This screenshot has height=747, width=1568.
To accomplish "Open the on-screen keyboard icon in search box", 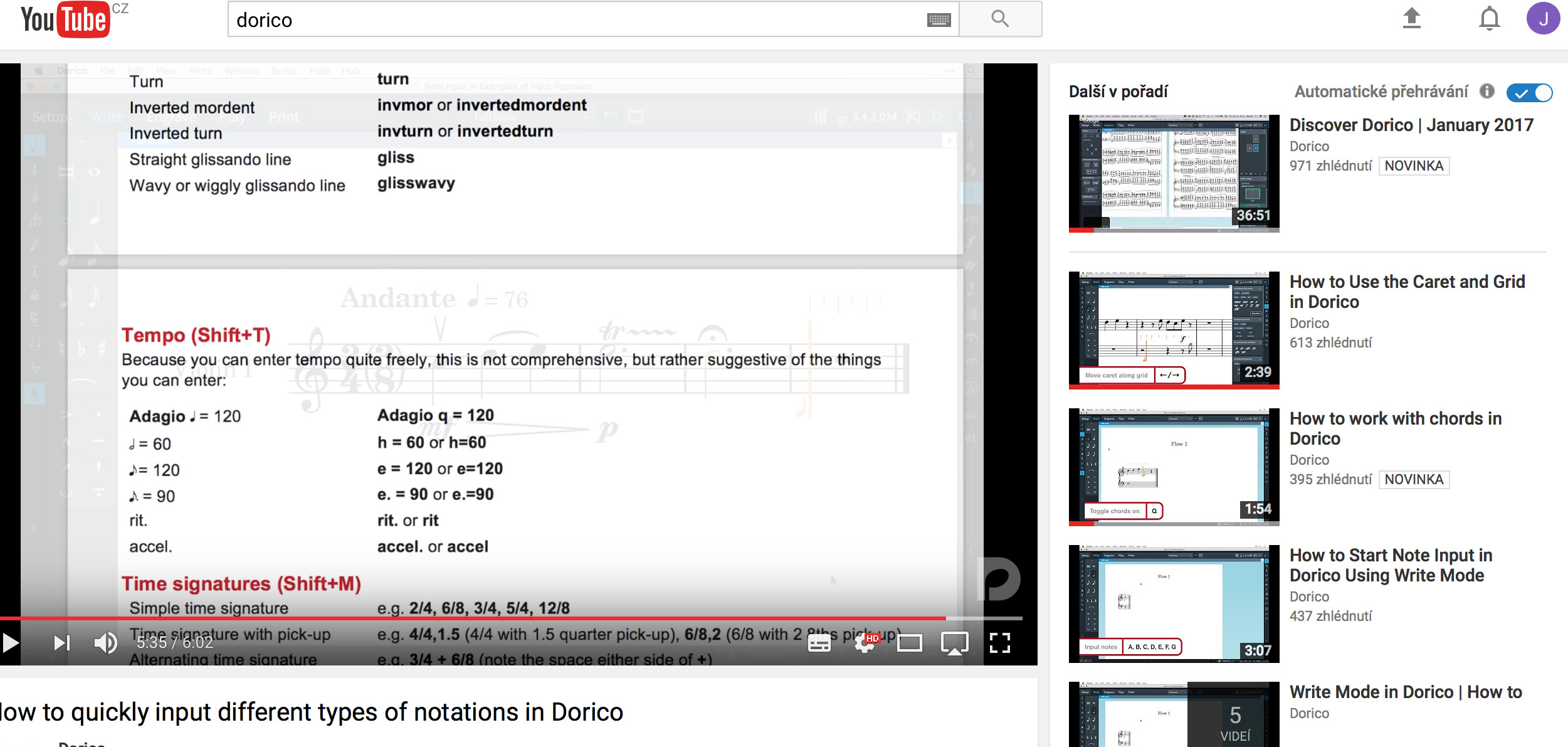I will (x=939, y=20).
